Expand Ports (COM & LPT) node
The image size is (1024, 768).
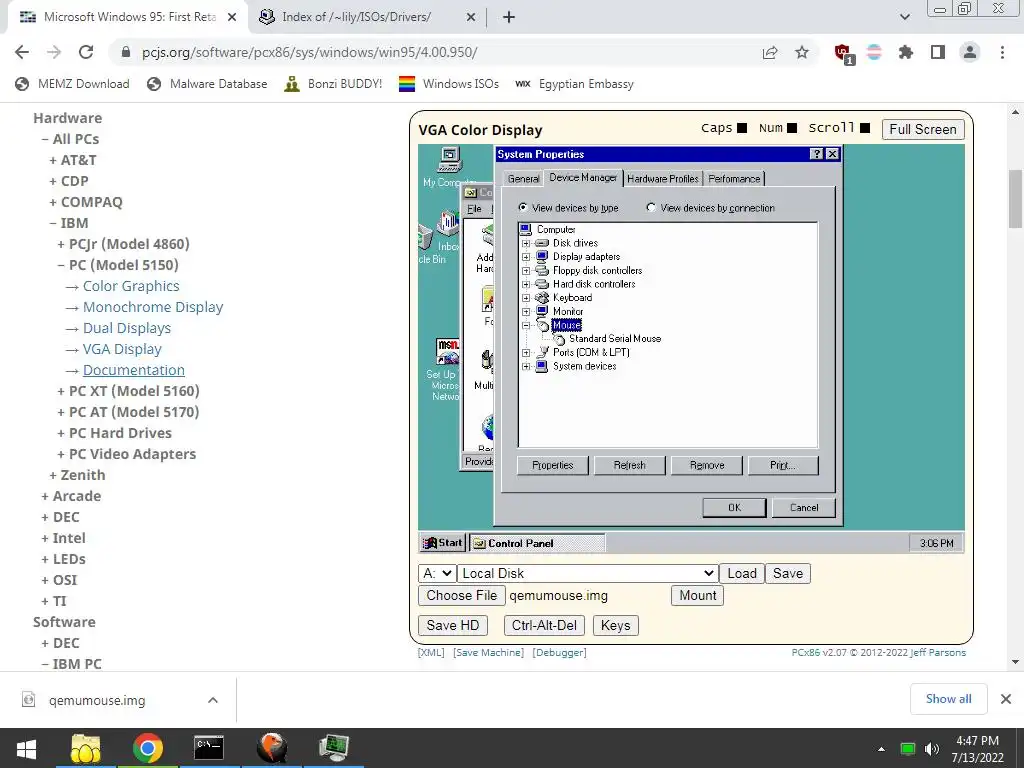click(x=526, y=353)
